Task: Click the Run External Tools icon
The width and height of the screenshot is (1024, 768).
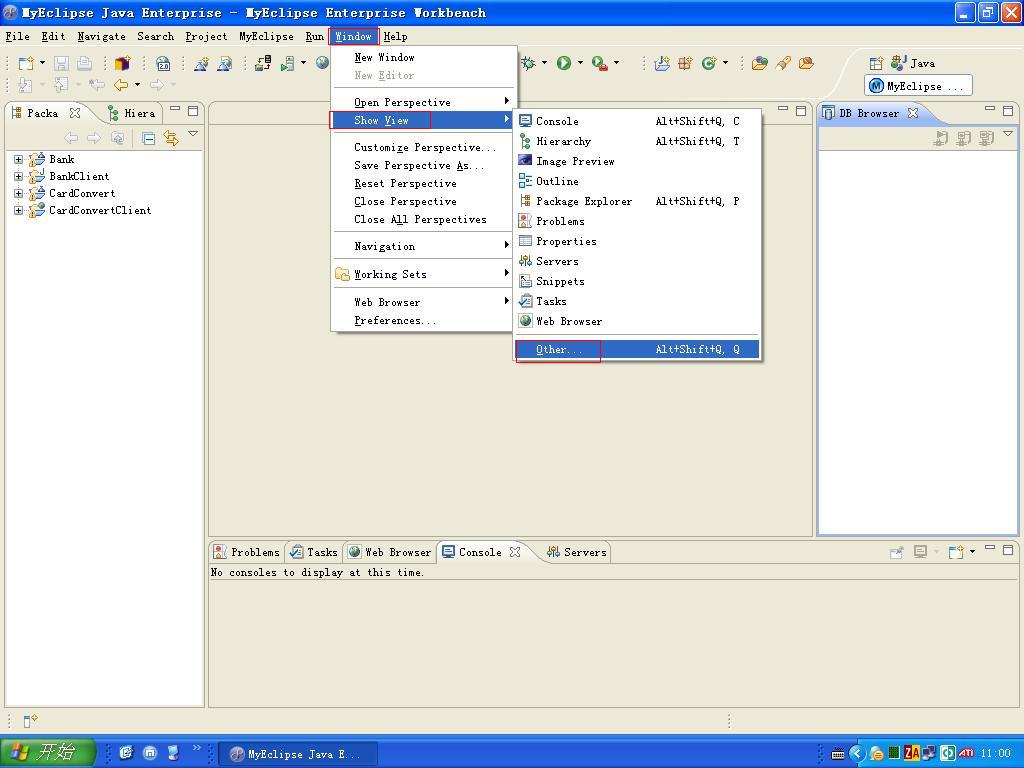Action: [600, 63]
